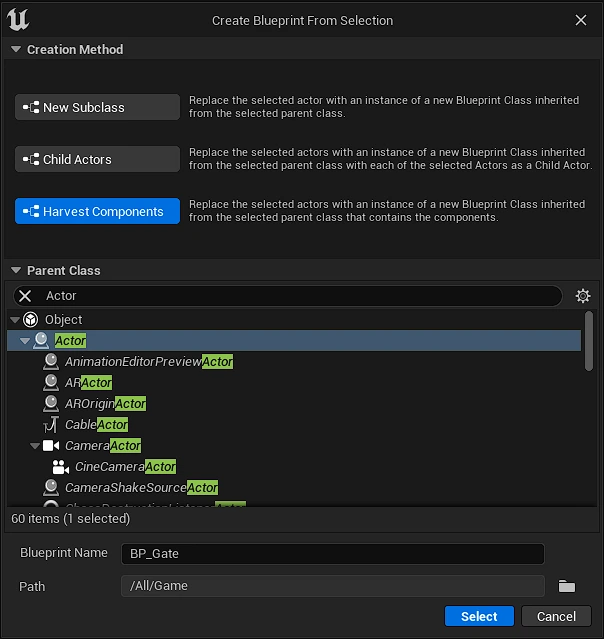604x639 pixels.
Task: Open class filter settings gear
Action: click(583, 296)
